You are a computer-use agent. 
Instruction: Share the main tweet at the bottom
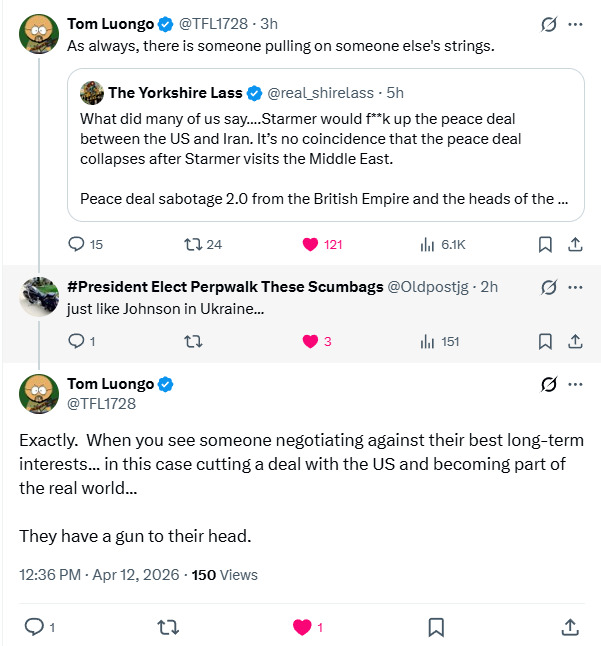click(570, 627)
